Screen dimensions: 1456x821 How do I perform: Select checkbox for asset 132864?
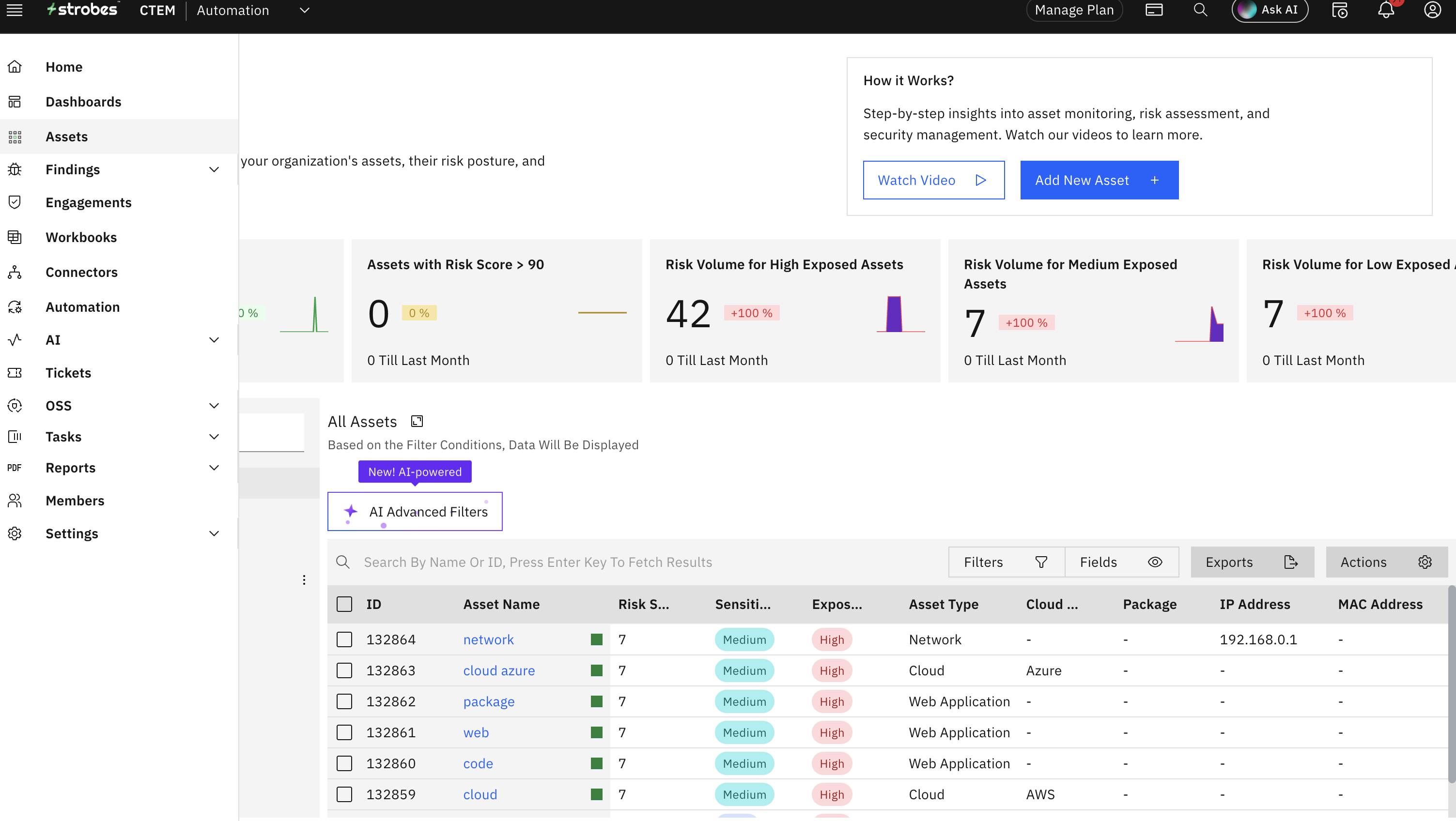coord(344,639)
